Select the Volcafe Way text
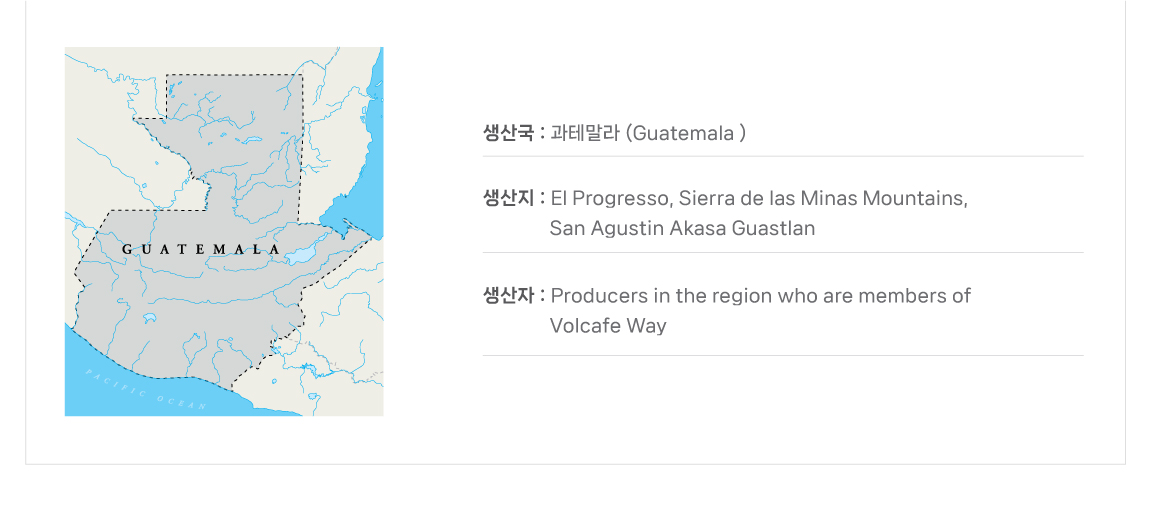This screenshot has height=530, width=1150. [x=608, y=326]
